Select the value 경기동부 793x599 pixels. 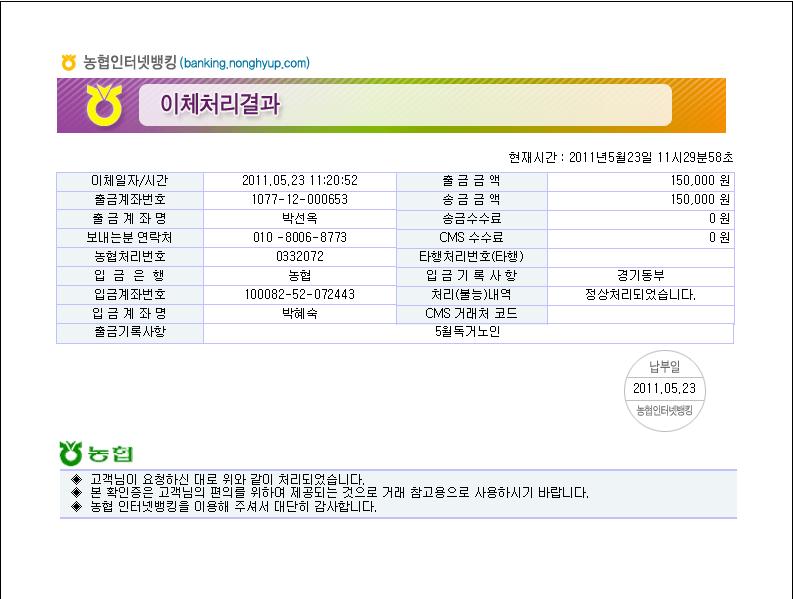640,275
